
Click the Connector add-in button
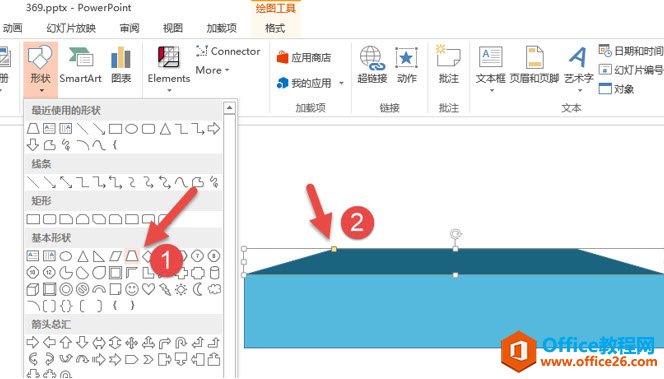coord(228,51)
